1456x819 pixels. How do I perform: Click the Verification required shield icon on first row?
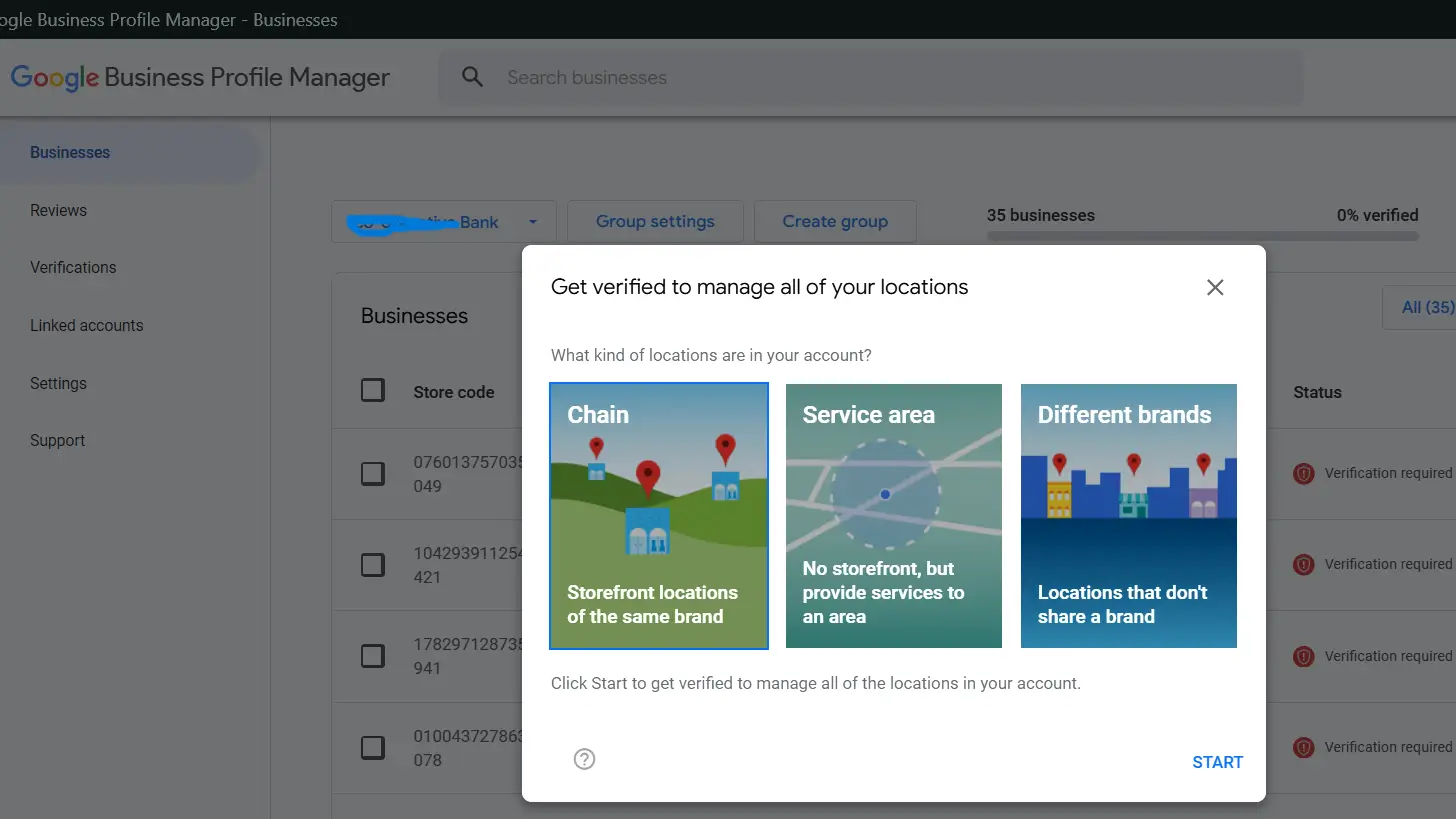click(x=1303, y=473)
